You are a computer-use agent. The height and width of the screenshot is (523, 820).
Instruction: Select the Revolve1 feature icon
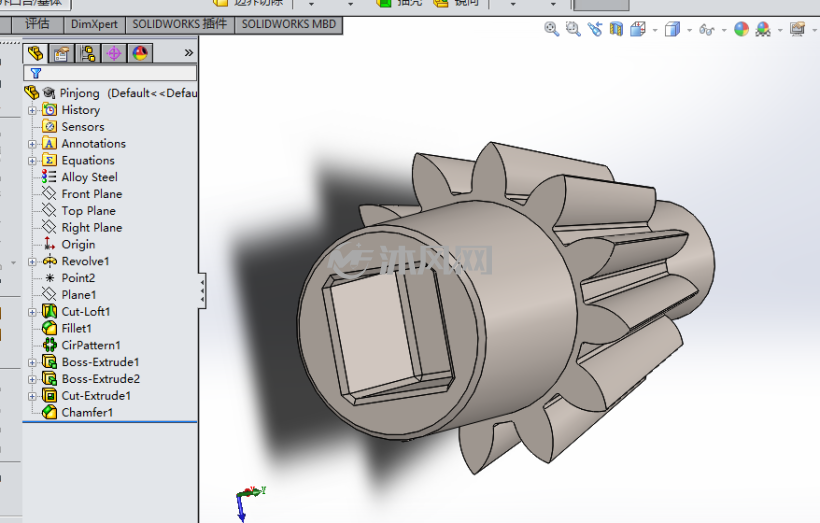50,261
